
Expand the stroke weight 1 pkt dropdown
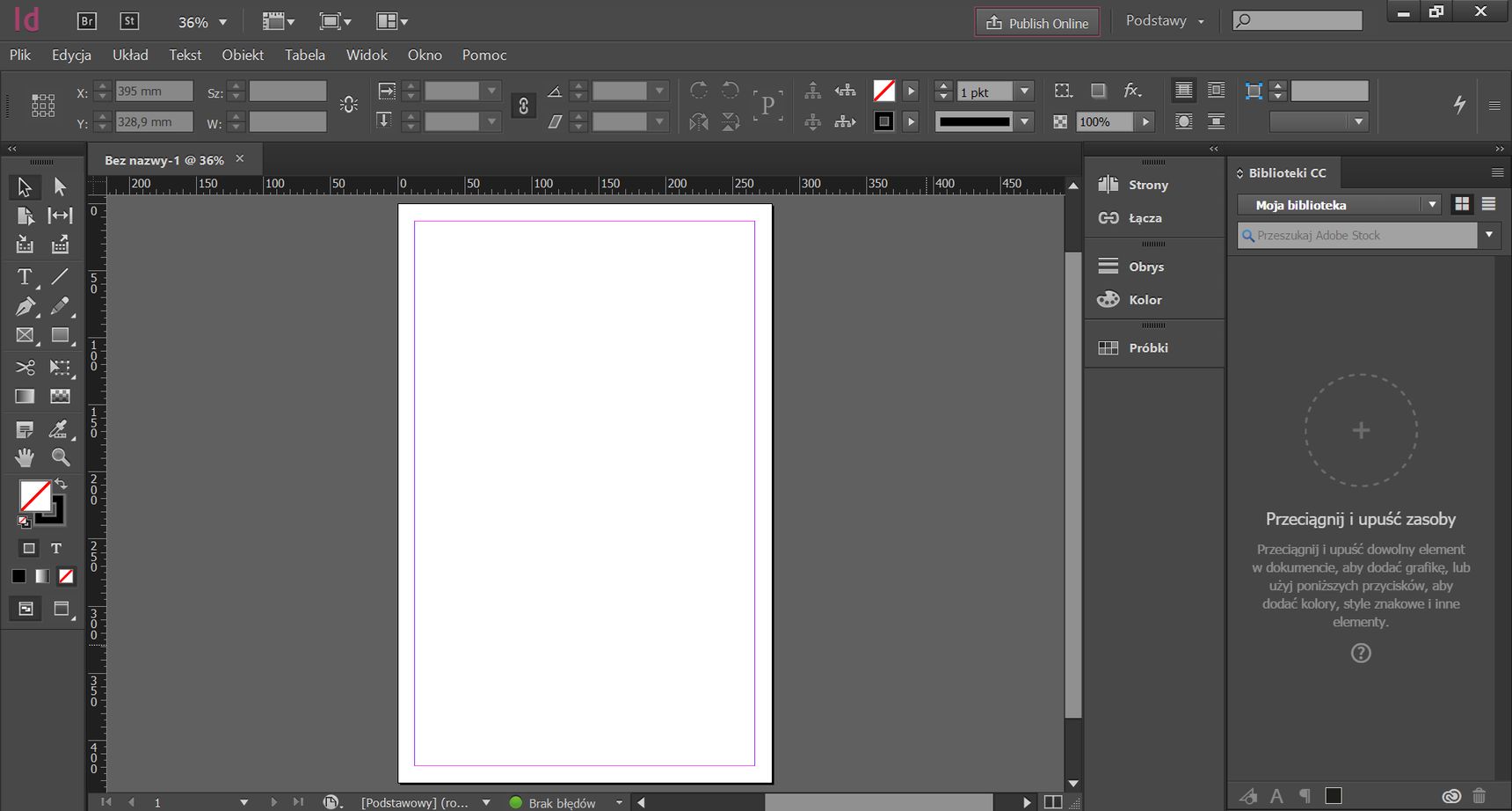(x=1024, y=91)
